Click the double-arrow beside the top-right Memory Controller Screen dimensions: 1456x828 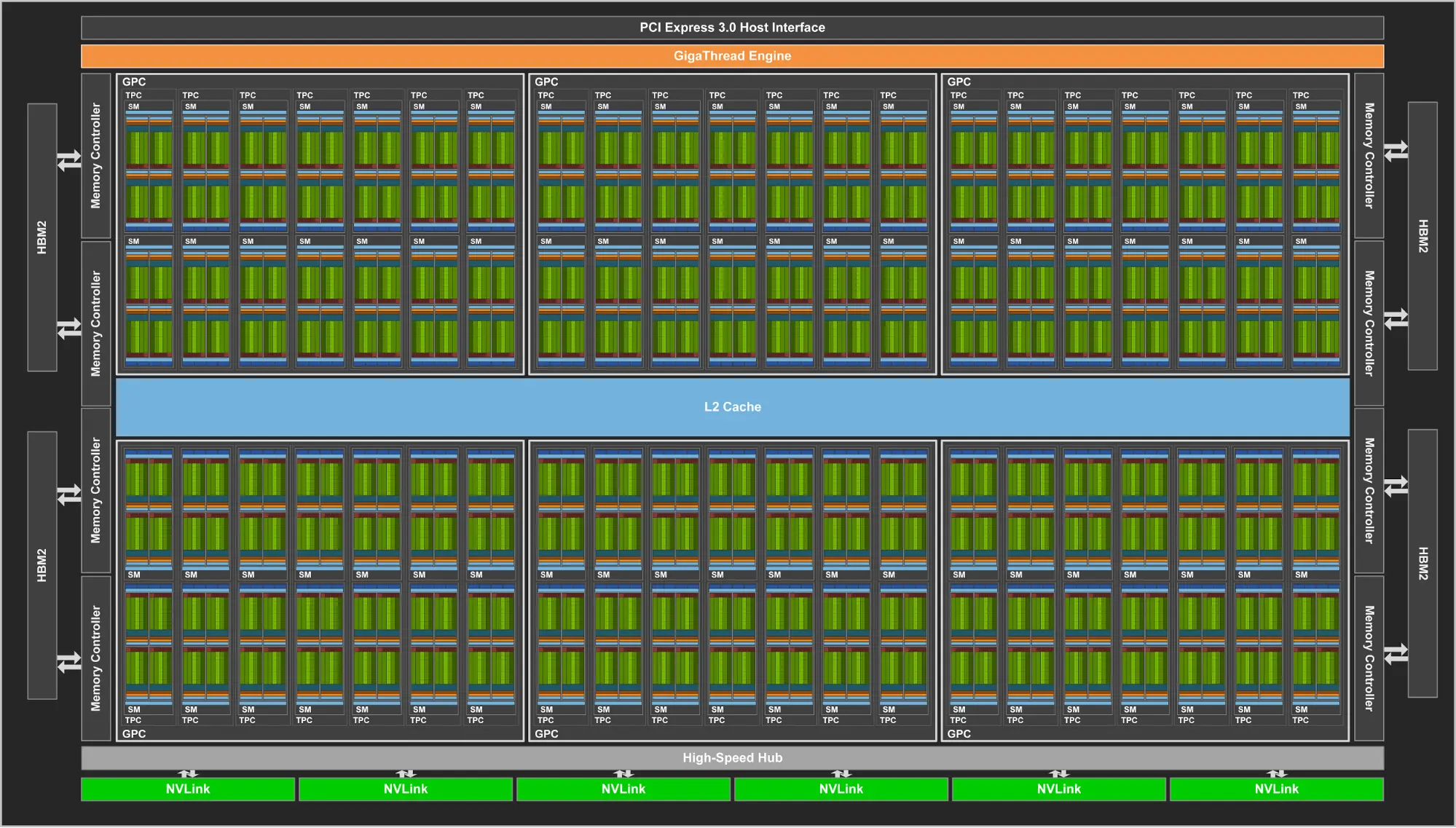point(1396,151)
